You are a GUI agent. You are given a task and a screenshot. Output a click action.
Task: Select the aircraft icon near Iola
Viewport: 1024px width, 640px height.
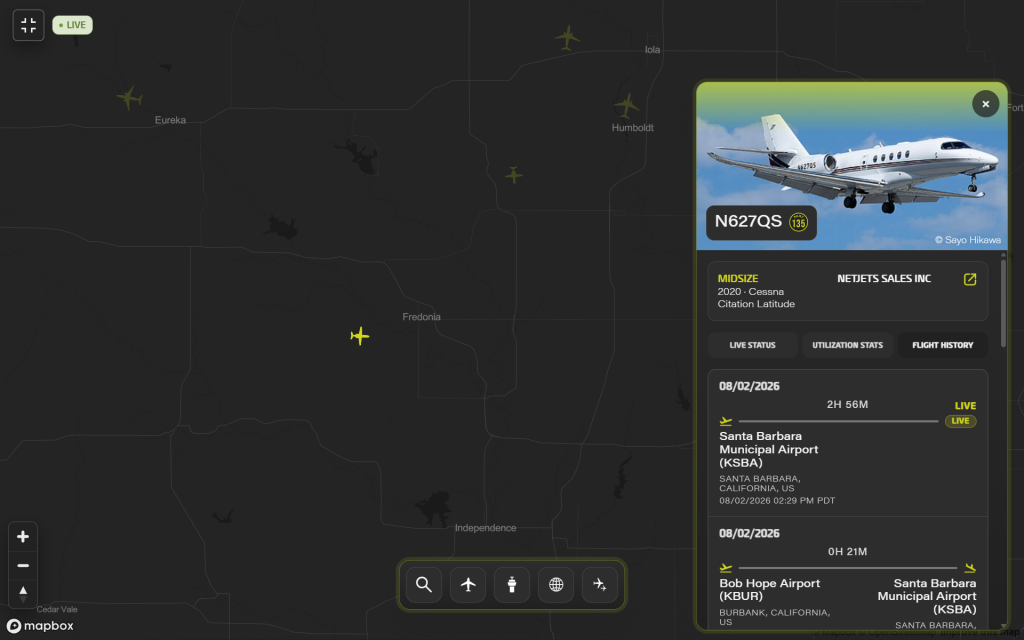568,37
